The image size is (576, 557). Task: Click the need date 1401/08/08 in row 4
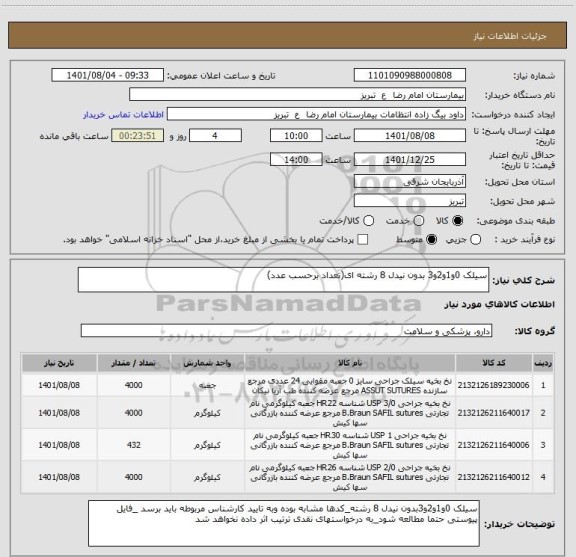[x=59, y=477]
